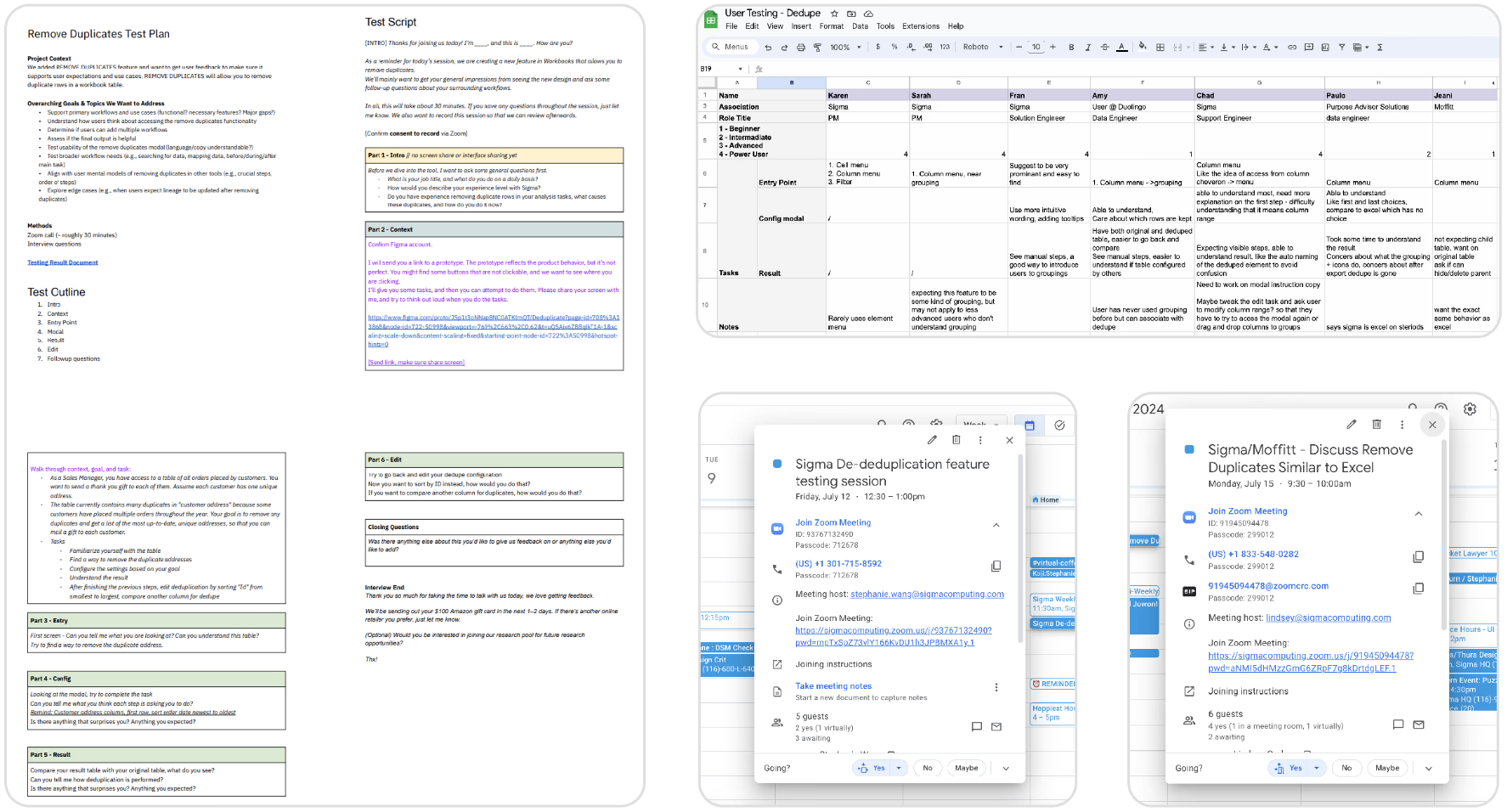
Task: Delete the Sigma De-deduplication event via trash icon
Action: (956, 440)
